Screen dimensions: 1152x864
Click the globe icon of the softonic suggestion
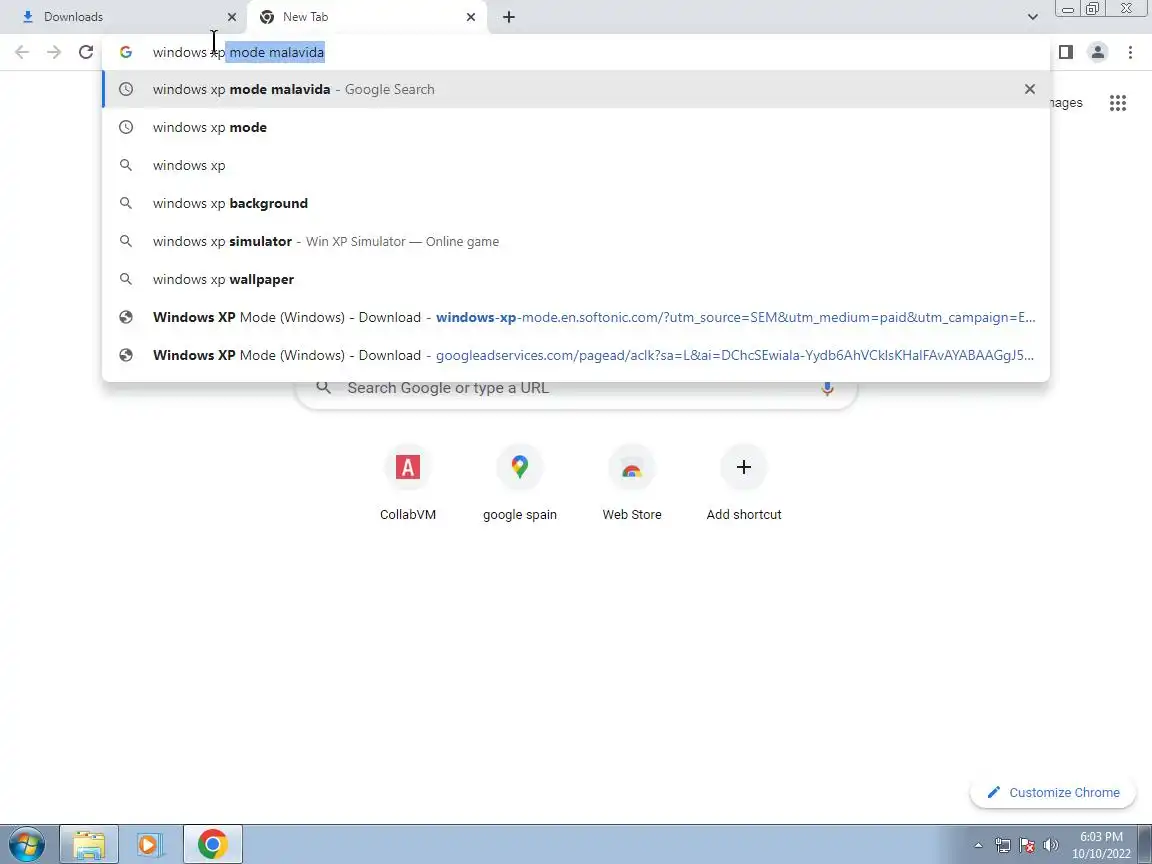(x=126, y=317)
